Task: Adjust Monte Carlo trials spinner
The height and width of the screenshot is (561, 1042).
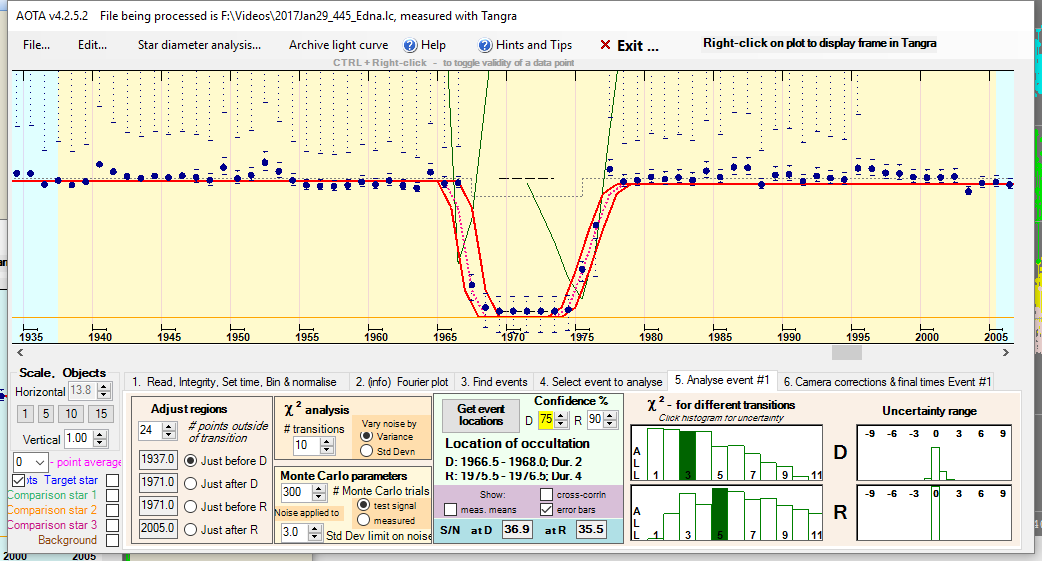Action: [319, 493]
